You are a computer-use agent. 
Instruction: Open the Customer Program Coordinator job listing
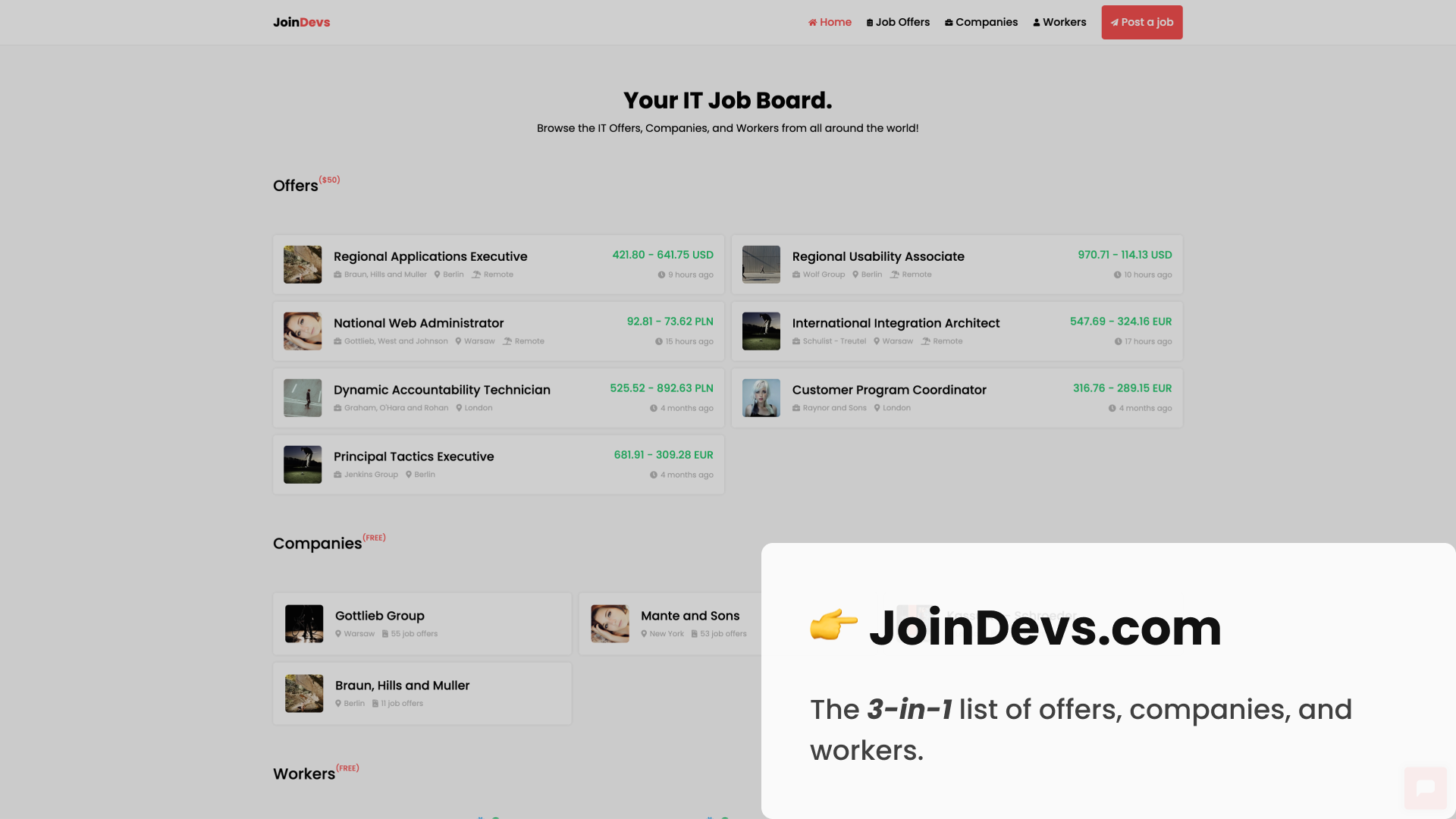pos(889,390)
